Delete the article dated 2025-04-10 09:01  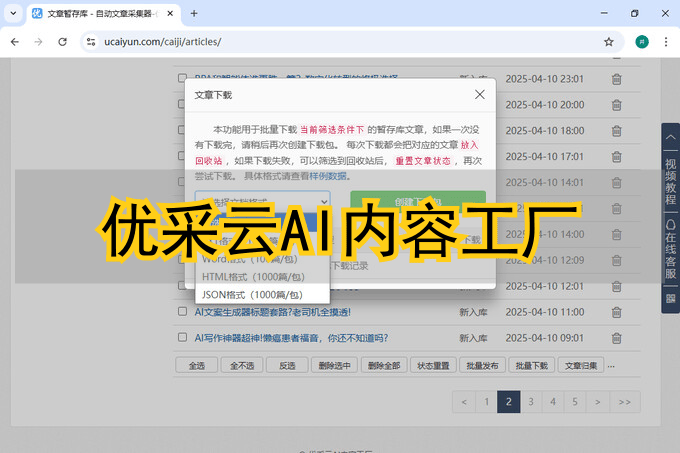tap(616, 337)
